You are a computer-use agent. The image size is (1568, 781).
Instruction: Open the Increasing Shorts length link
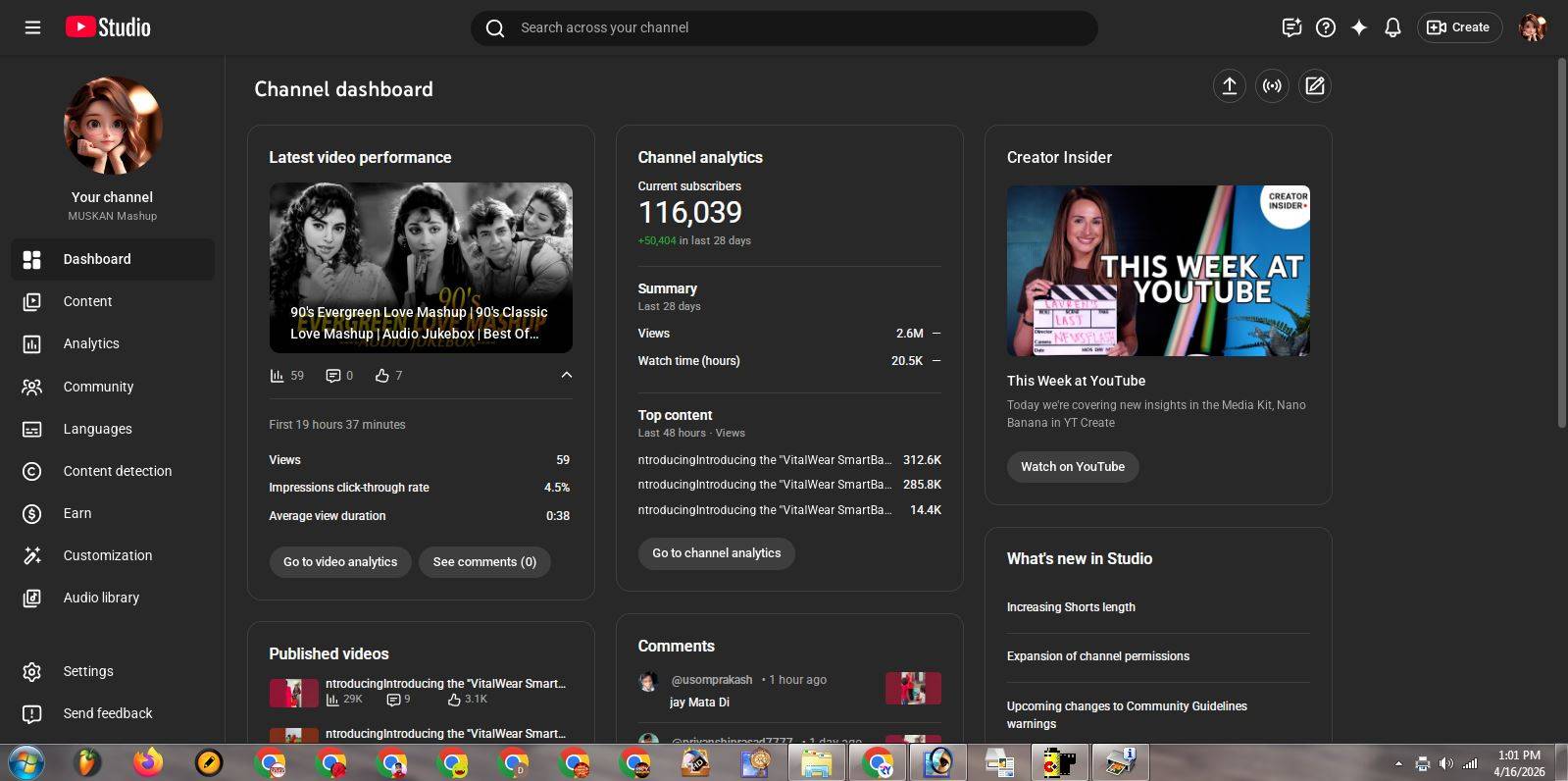(1071, 607)
